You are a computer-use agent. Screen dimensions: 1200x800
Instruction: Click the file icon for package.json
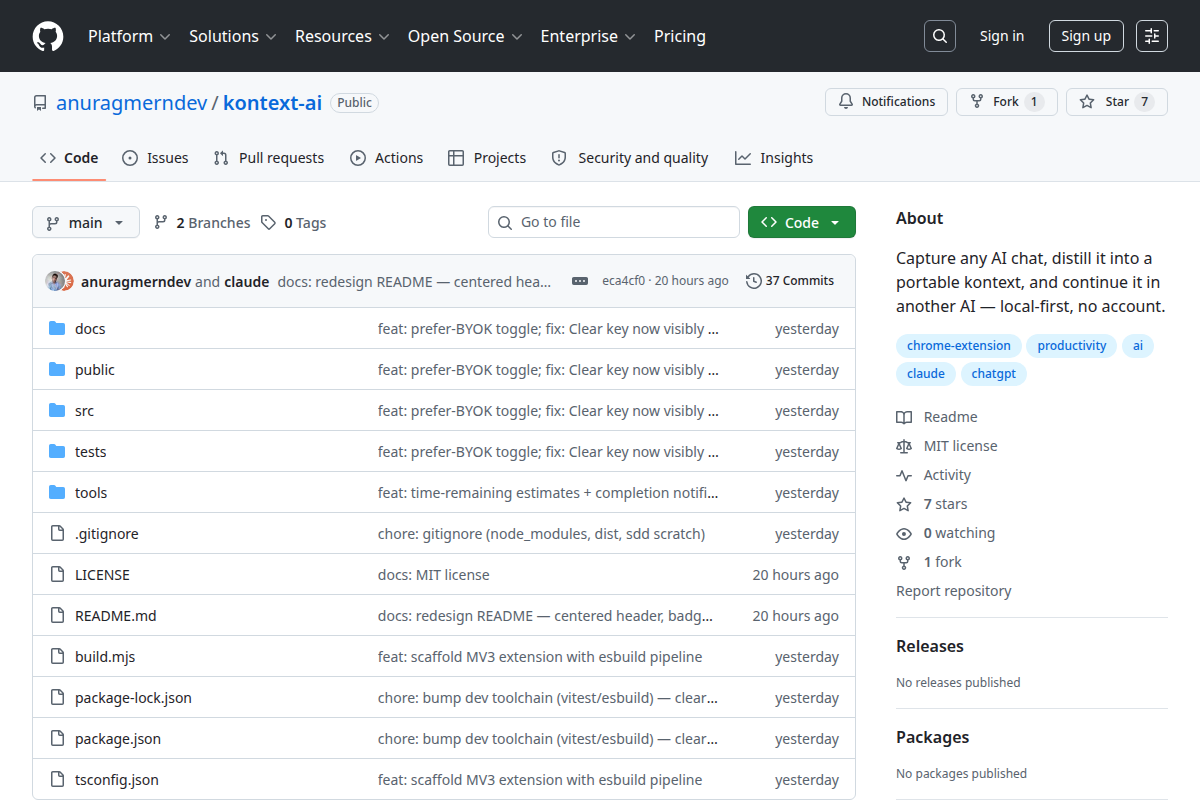click(57, 738)
